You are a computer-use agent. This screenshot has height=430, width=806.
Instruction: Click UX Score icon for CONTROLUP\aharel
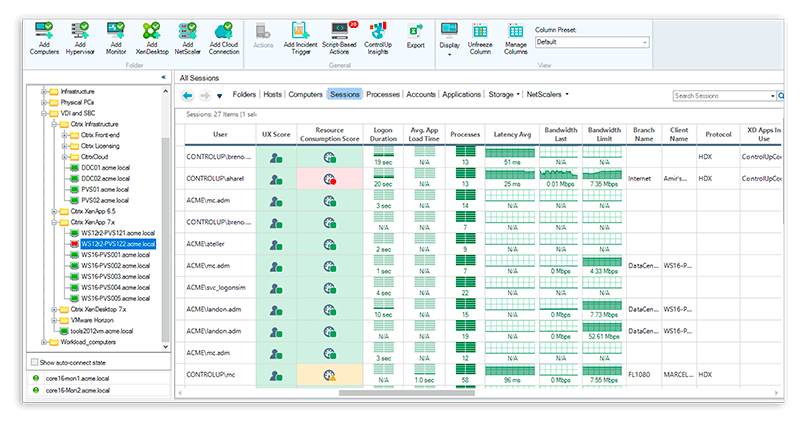click(276, 179)
